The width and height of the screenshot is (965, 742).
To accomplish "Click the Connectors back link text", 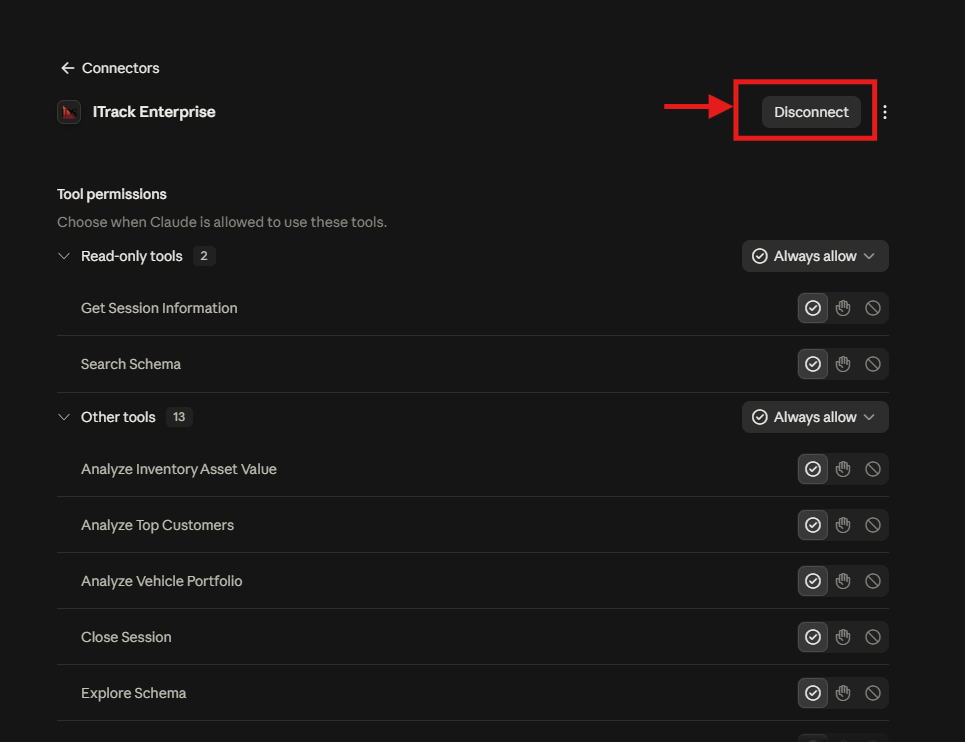I will point(121,68).
